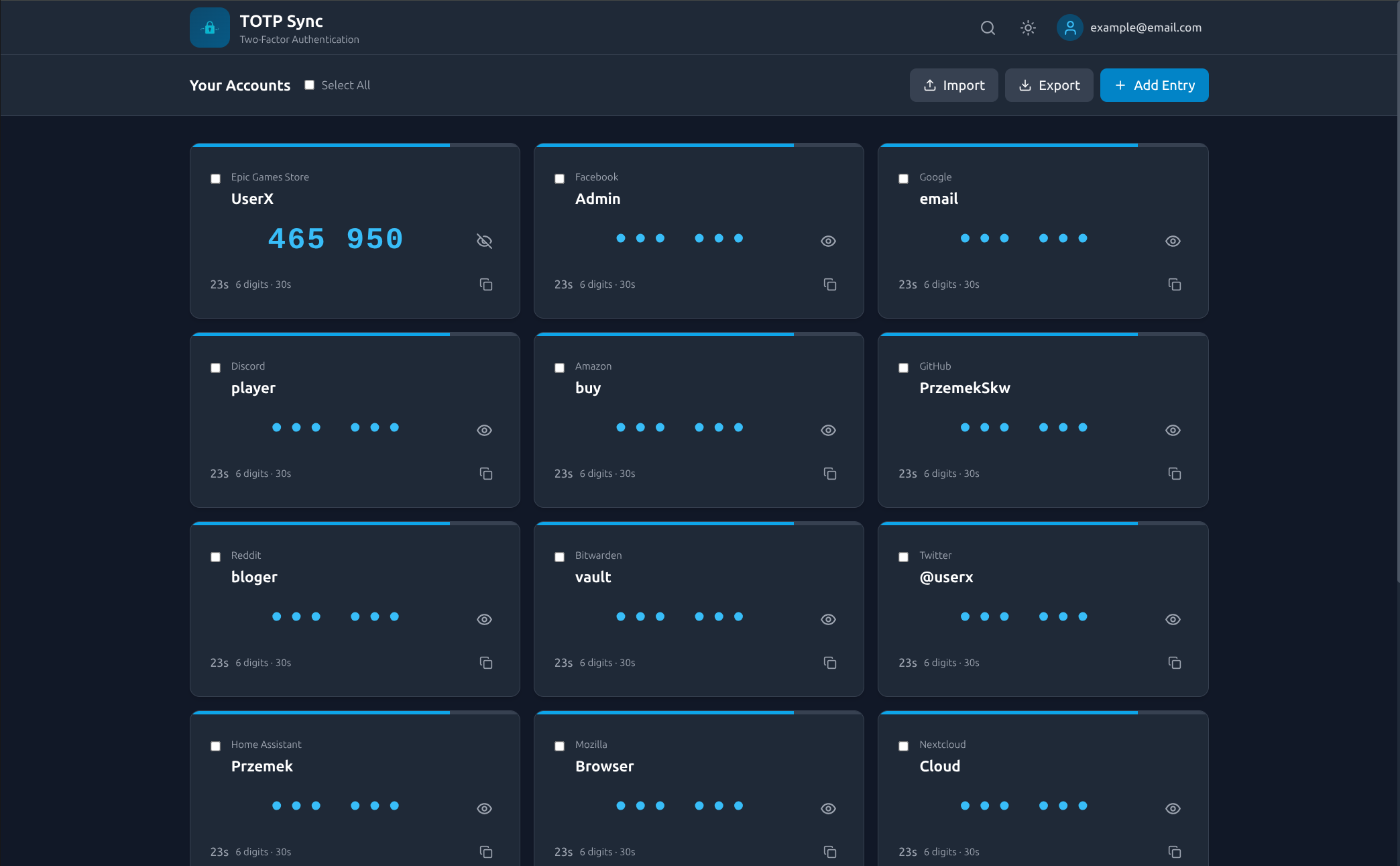
Task: Copy the Epic Games Store code
Action: pyautogui.click(x=485, y=284)
